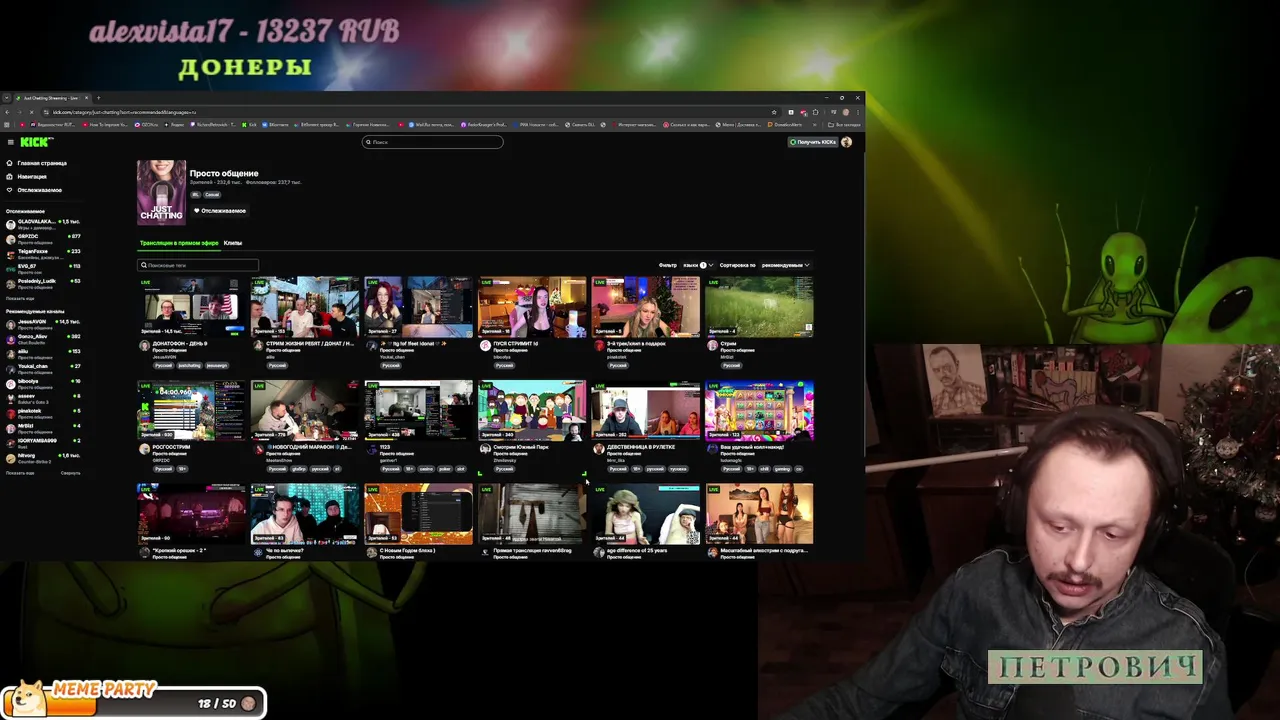Open the Kick user profile avatar

pos(847,142)
